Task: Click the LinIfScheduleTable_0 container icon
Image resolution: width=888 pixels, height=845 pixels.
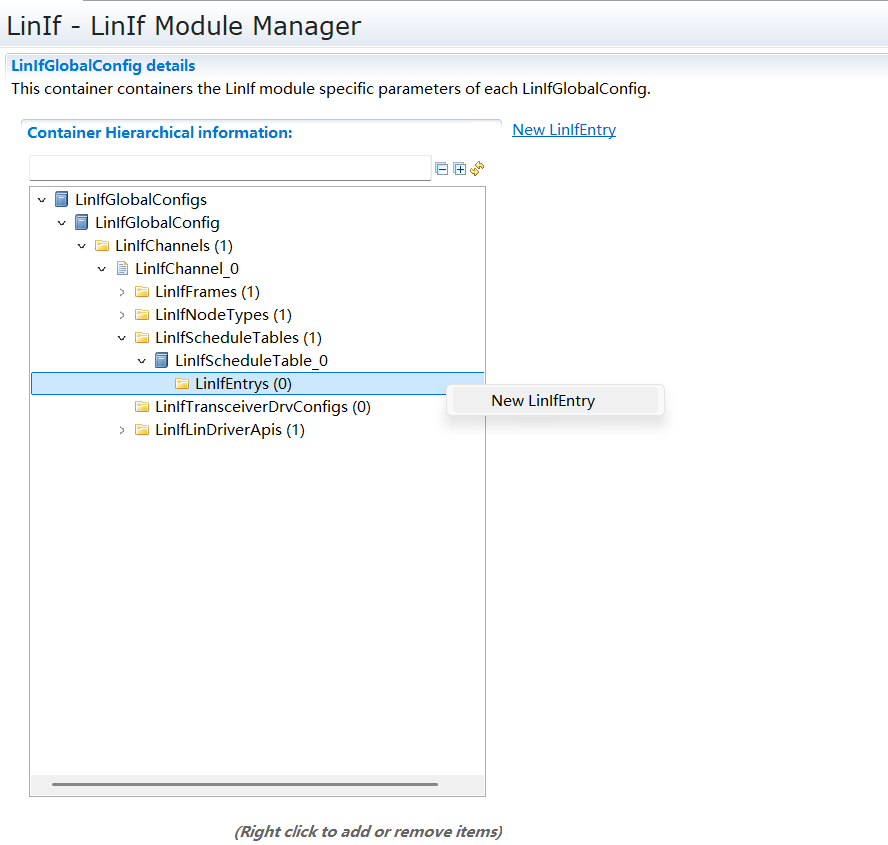Action: (x=162, y=360)
